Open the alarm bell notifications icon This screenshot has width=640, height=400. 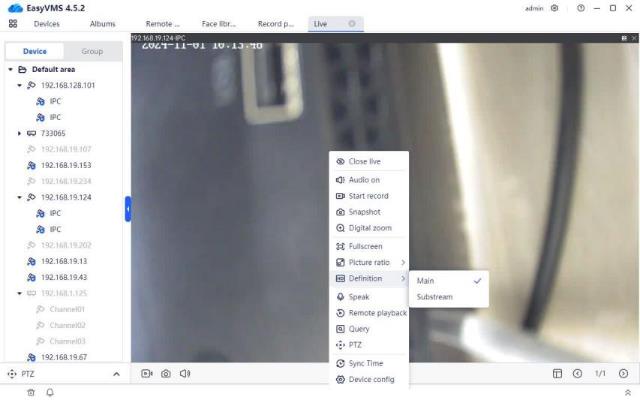pyautogui.click(x=50, y=392)
